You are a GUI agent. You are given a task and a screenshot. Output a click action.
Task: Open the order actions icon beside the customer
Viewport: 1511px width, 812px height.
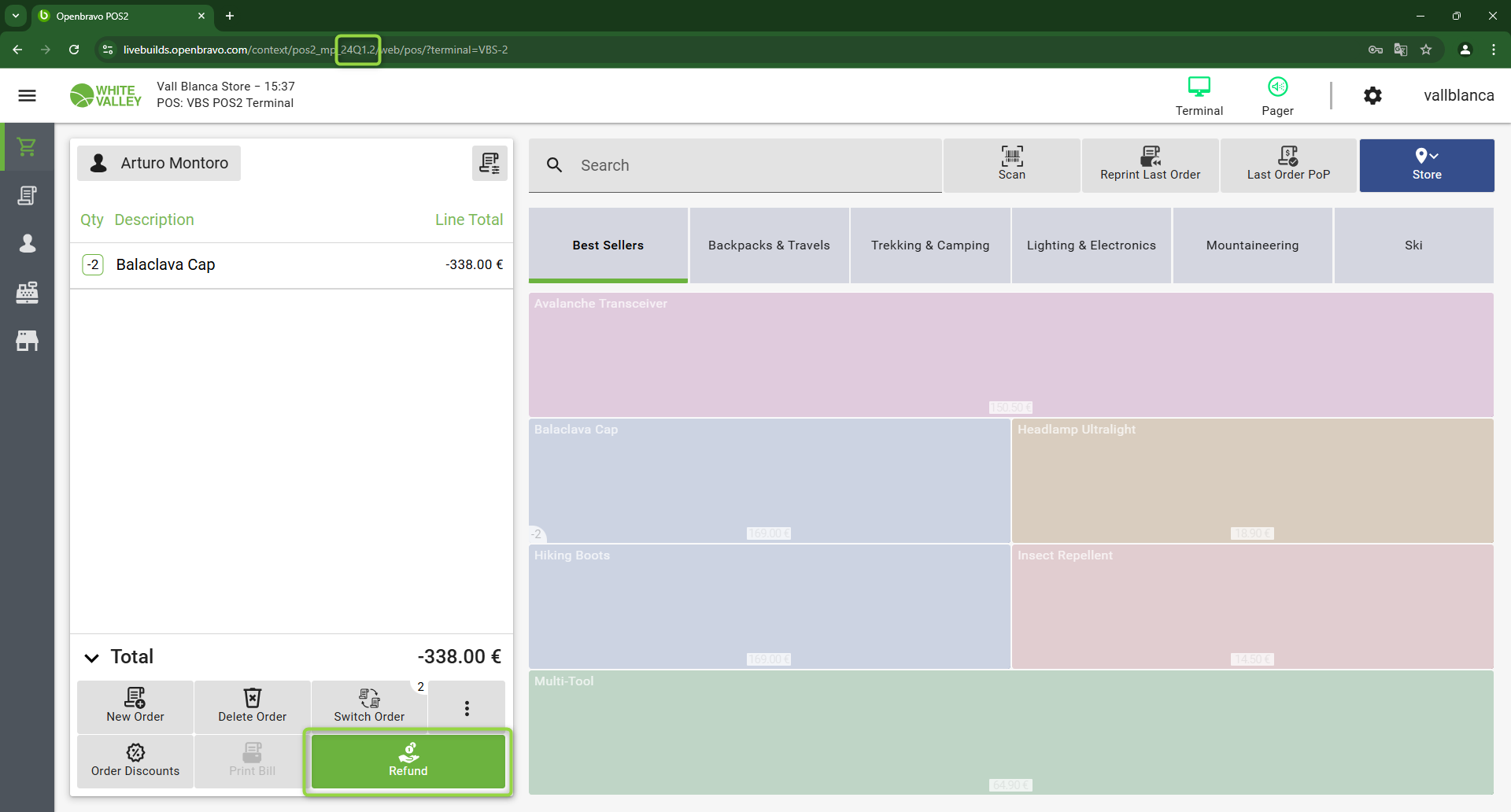[x=490, y=163]
